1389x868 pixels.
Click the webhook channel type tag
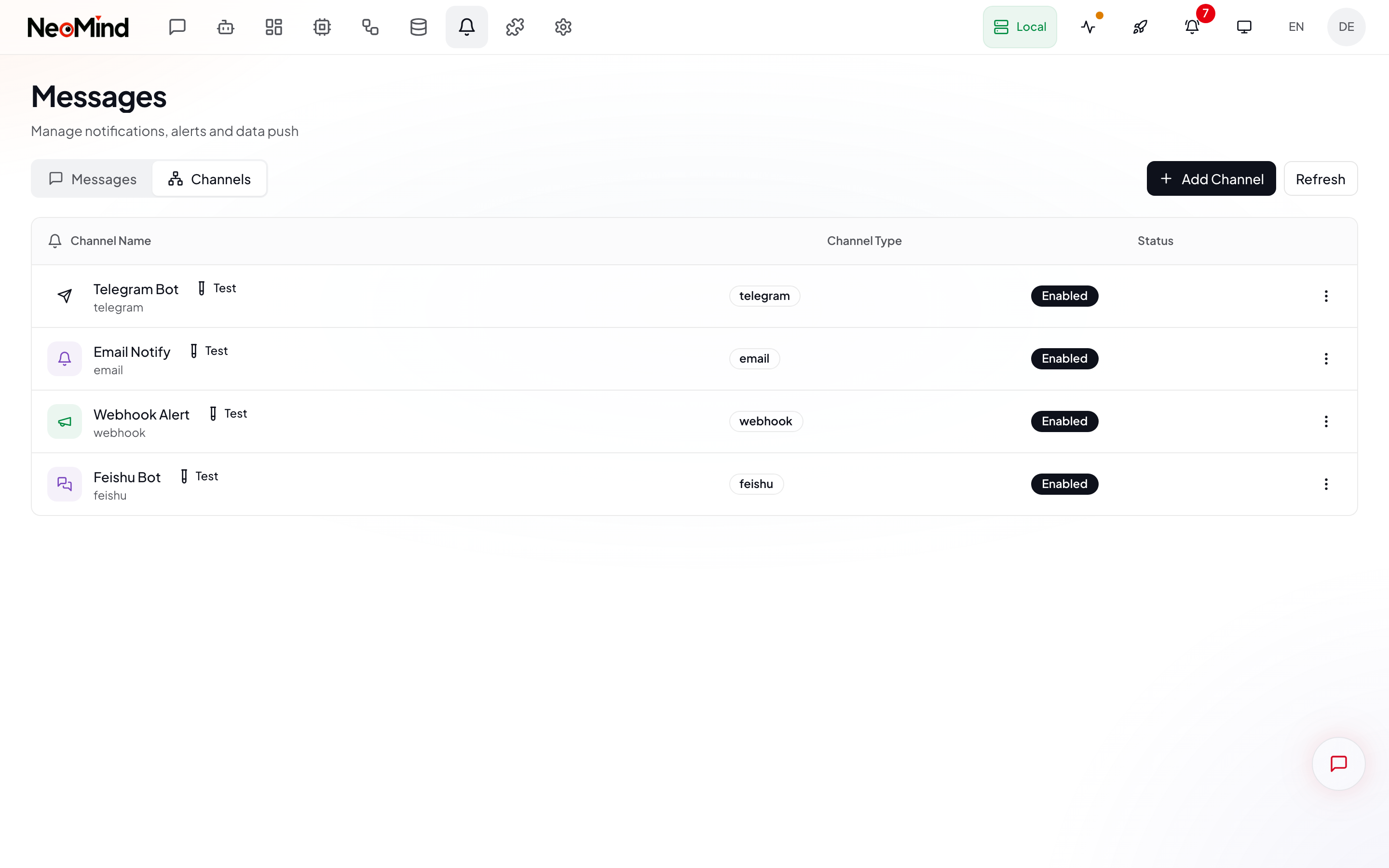(x=766, y=421)
